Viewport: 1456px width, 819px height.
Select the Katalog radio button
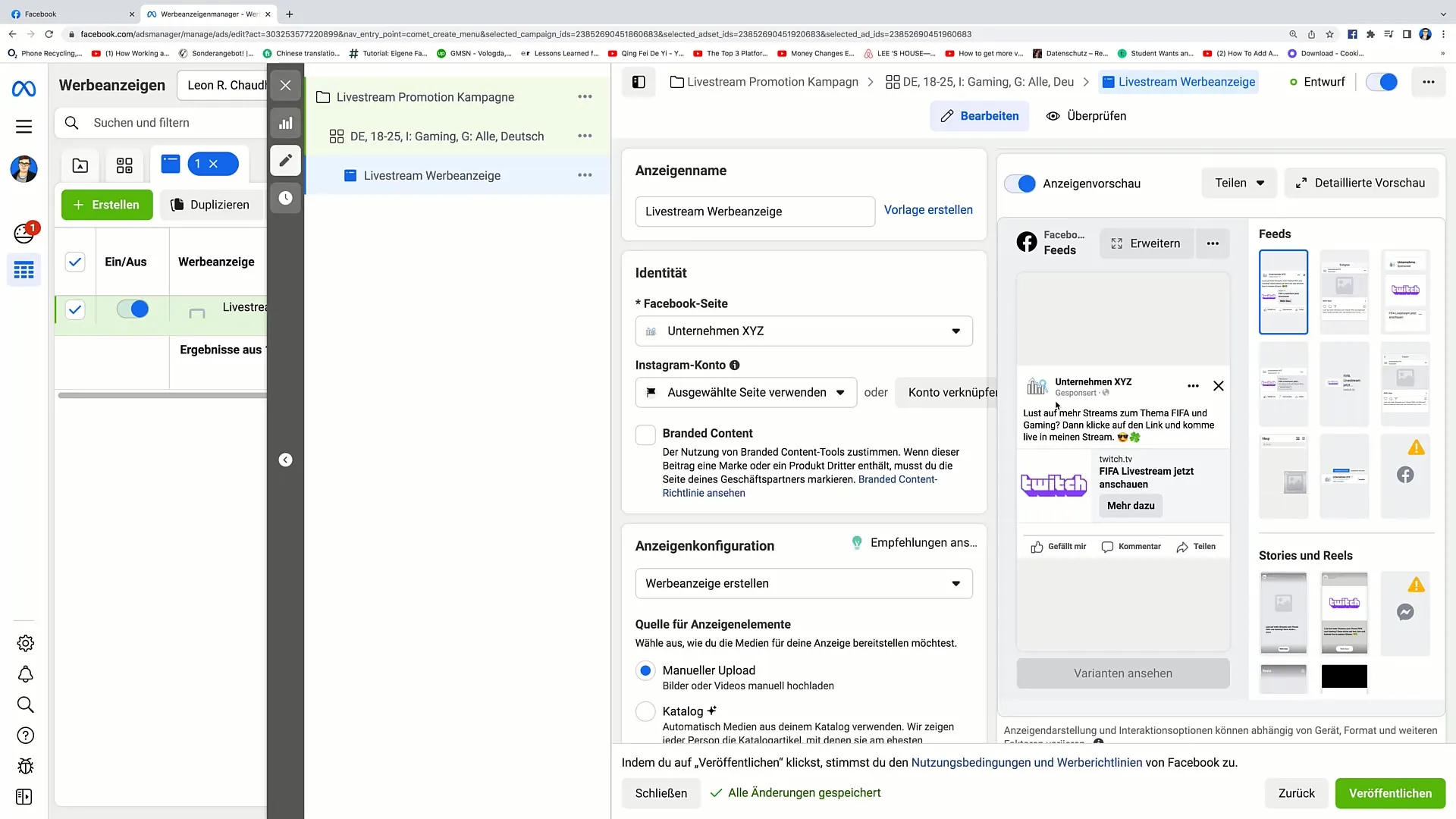click(x=645, y=711)
